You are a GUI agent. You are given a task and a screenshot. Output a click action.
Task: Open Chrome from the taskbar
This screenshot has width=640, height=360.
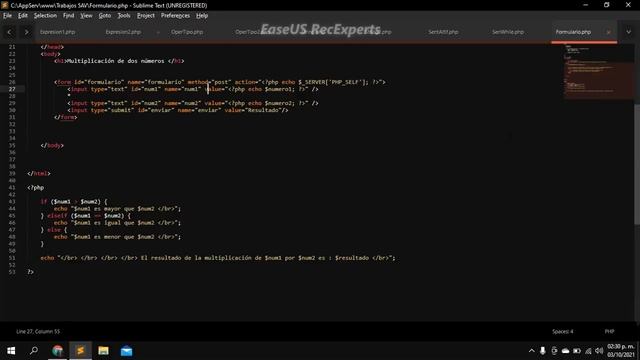[58, 351]
